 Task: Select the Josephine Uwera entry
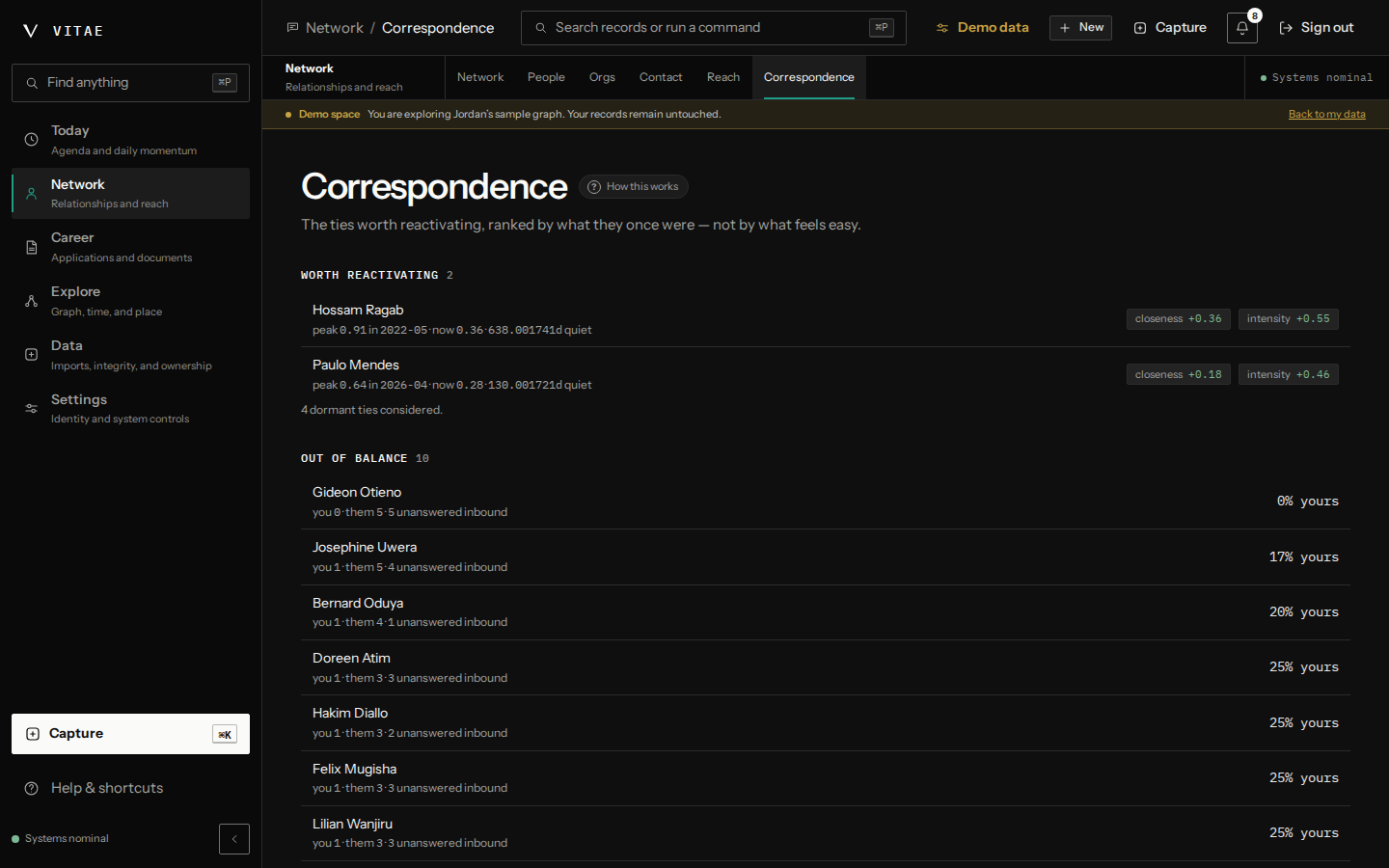[826, 556]
